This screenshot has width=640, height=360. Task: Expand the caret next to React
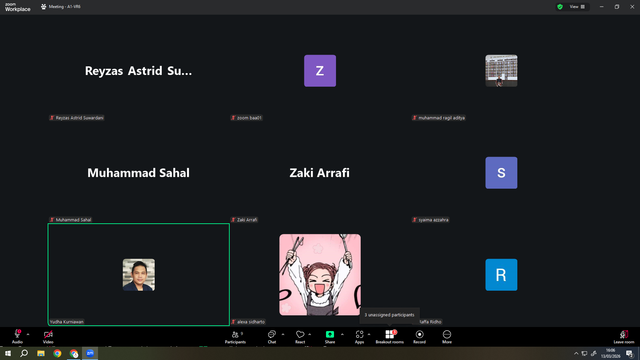coord(309,334)
